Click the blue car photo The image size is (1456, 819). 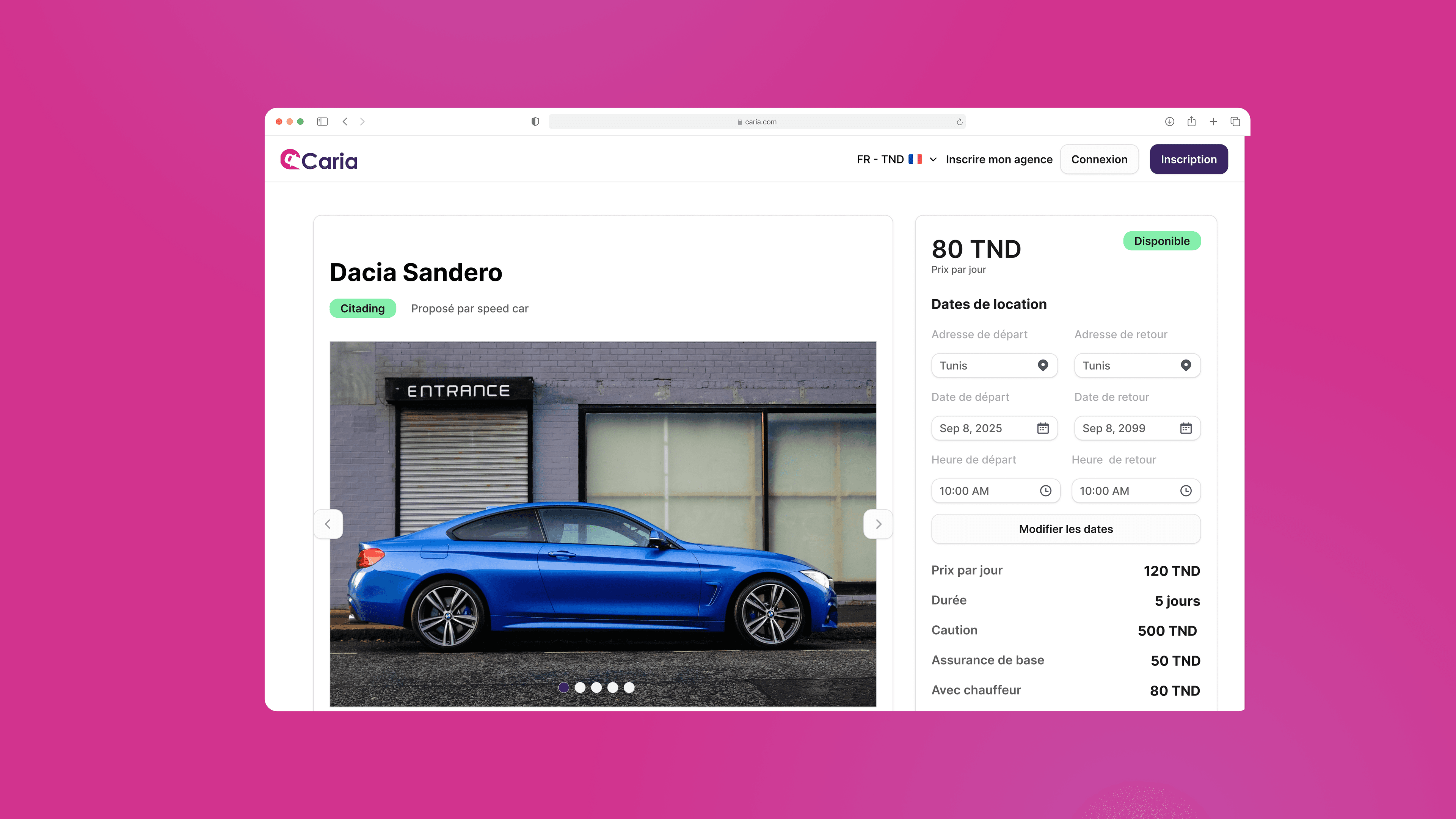[603, 524]
